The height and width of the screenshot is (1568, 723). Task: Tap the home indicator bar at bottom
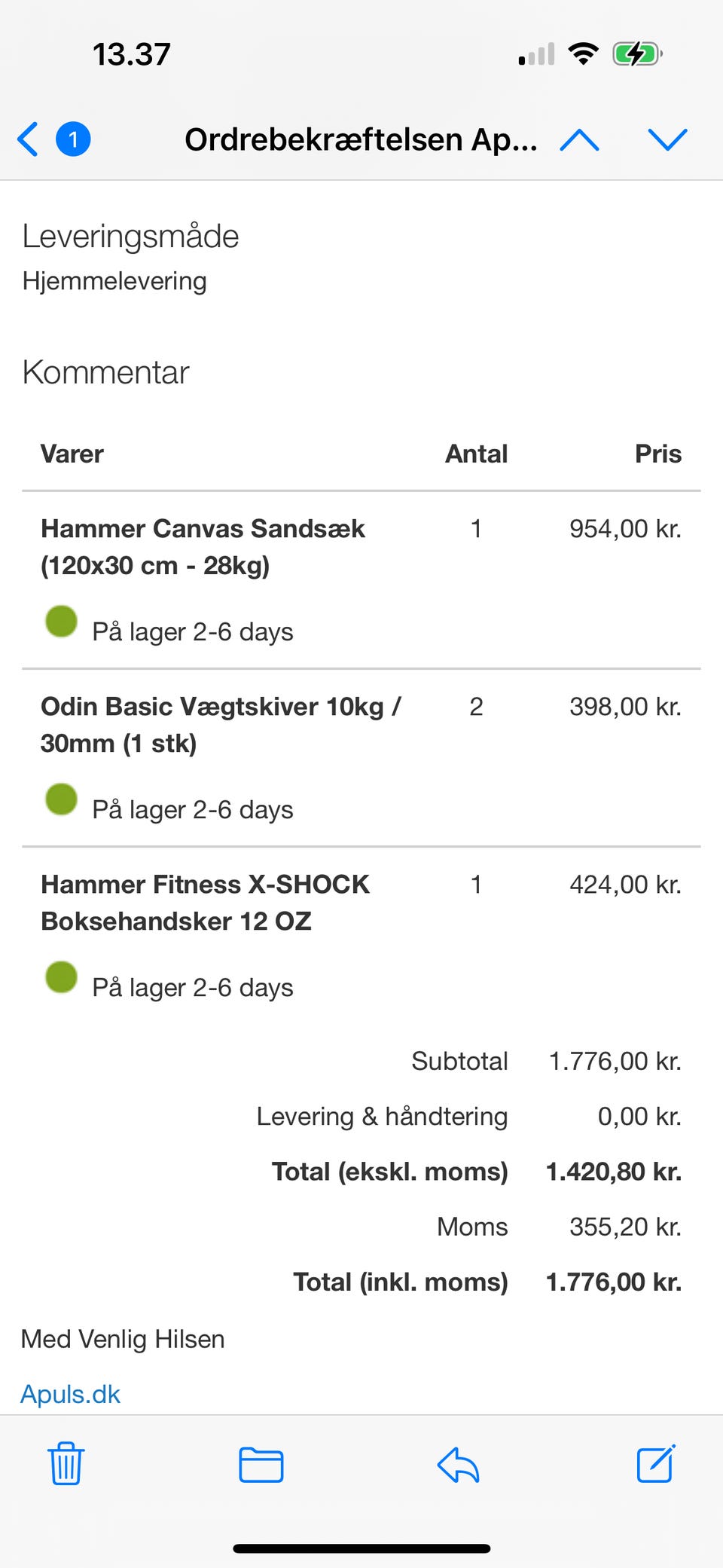click(361, 1548)
